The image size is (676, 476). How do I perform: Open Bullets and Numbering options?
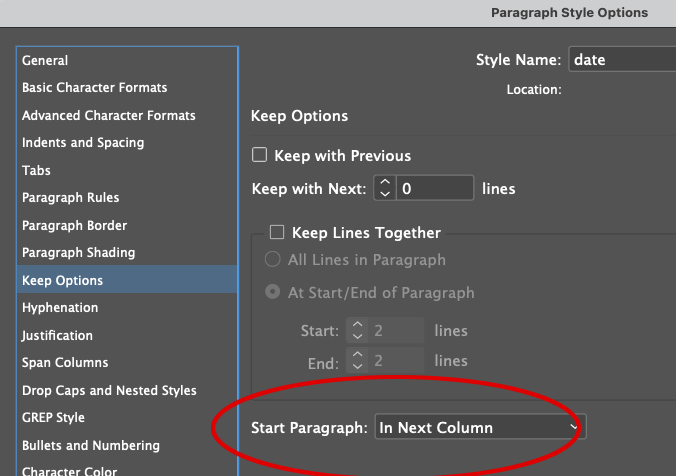tap(91, 445)
